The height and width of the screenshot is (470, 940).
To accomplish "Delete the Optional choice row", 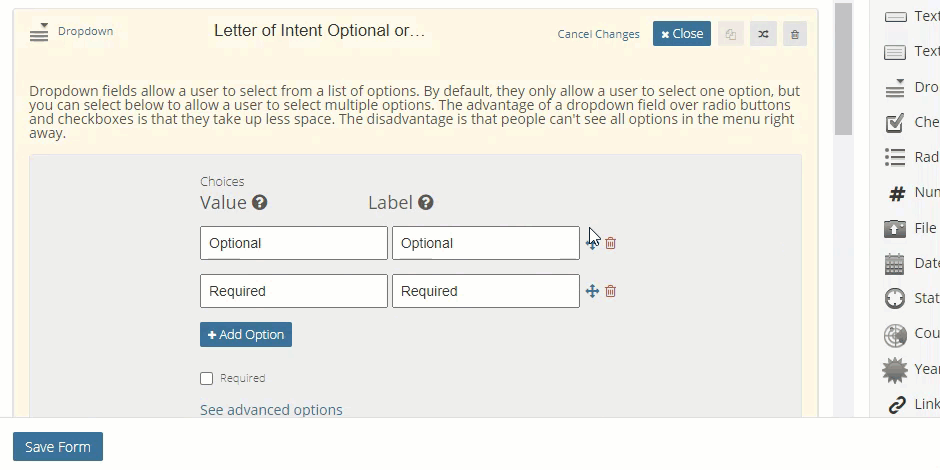I will point(611,243).
